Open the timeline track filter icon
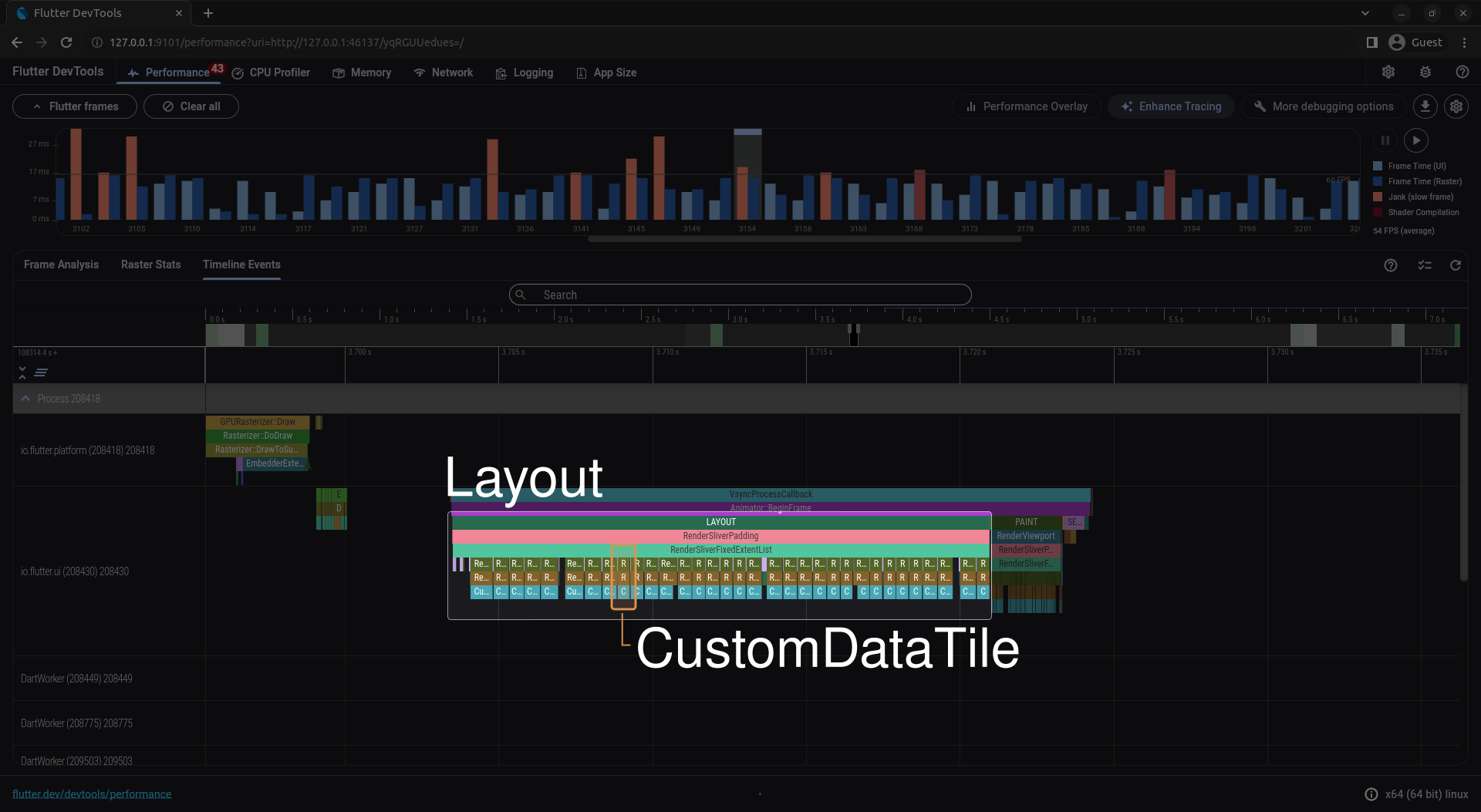The image size is (1481, 812). coord(1424,265)
